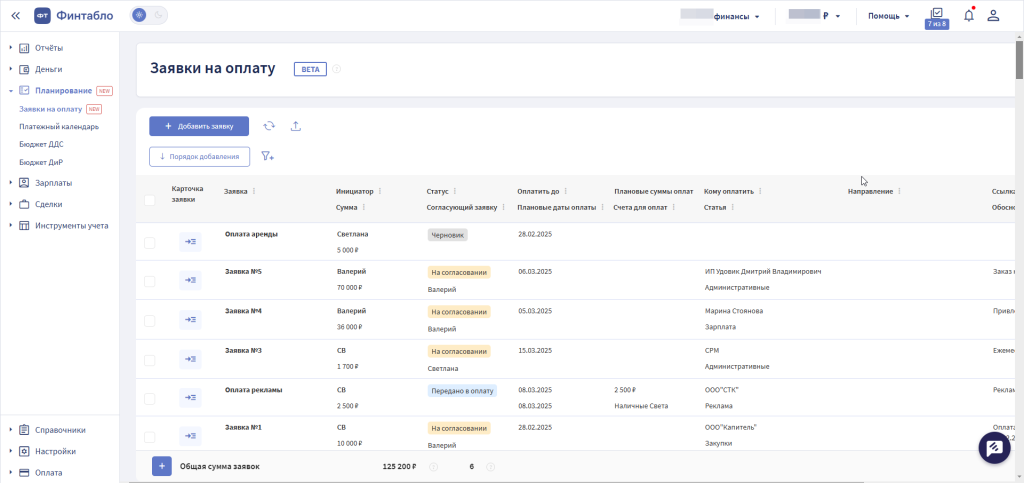
Task: Tick the checkbox for Заявка №1
Action: coord(150,437)
